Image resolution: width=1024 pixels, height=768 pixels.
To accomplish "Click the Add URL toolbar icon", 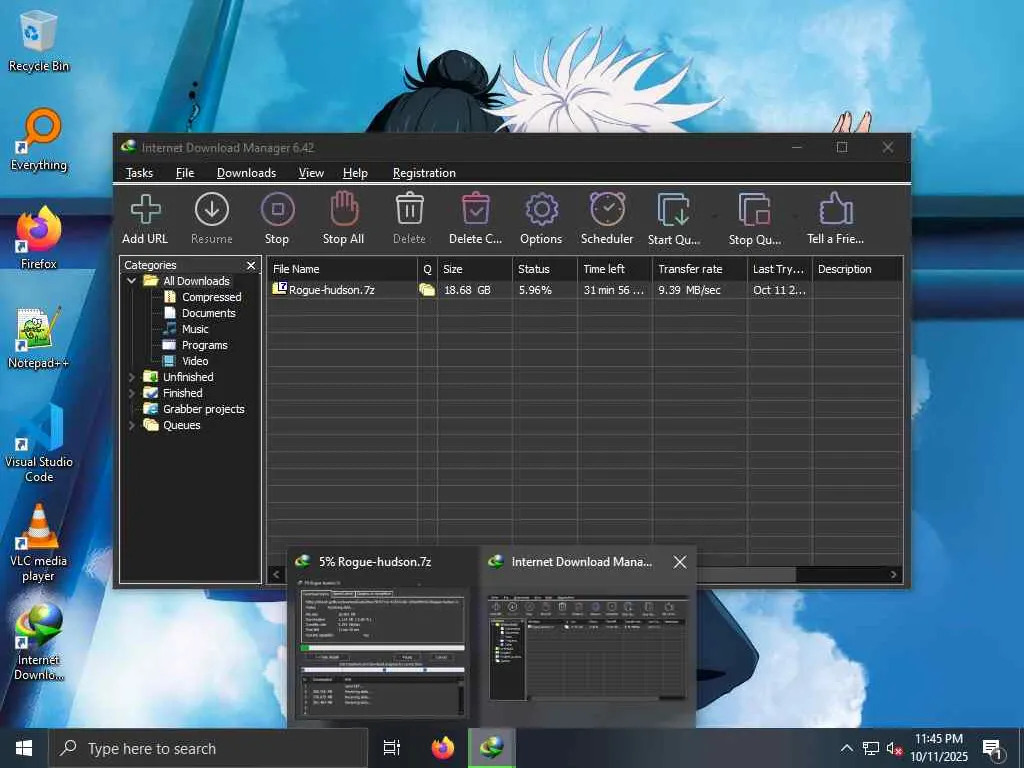I will (145, 210).
